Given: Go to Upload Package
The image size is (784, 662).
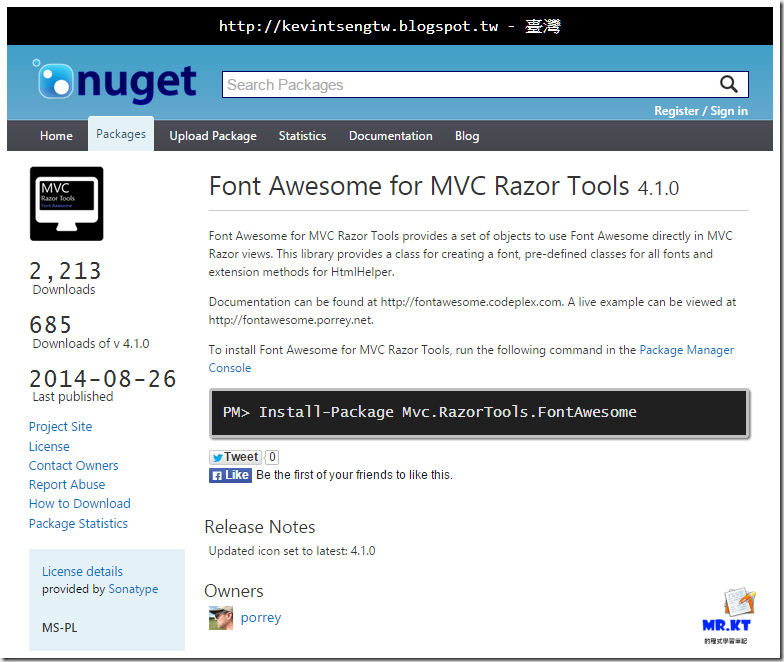Looking at the screenshot, I should [x=213, y=136].
